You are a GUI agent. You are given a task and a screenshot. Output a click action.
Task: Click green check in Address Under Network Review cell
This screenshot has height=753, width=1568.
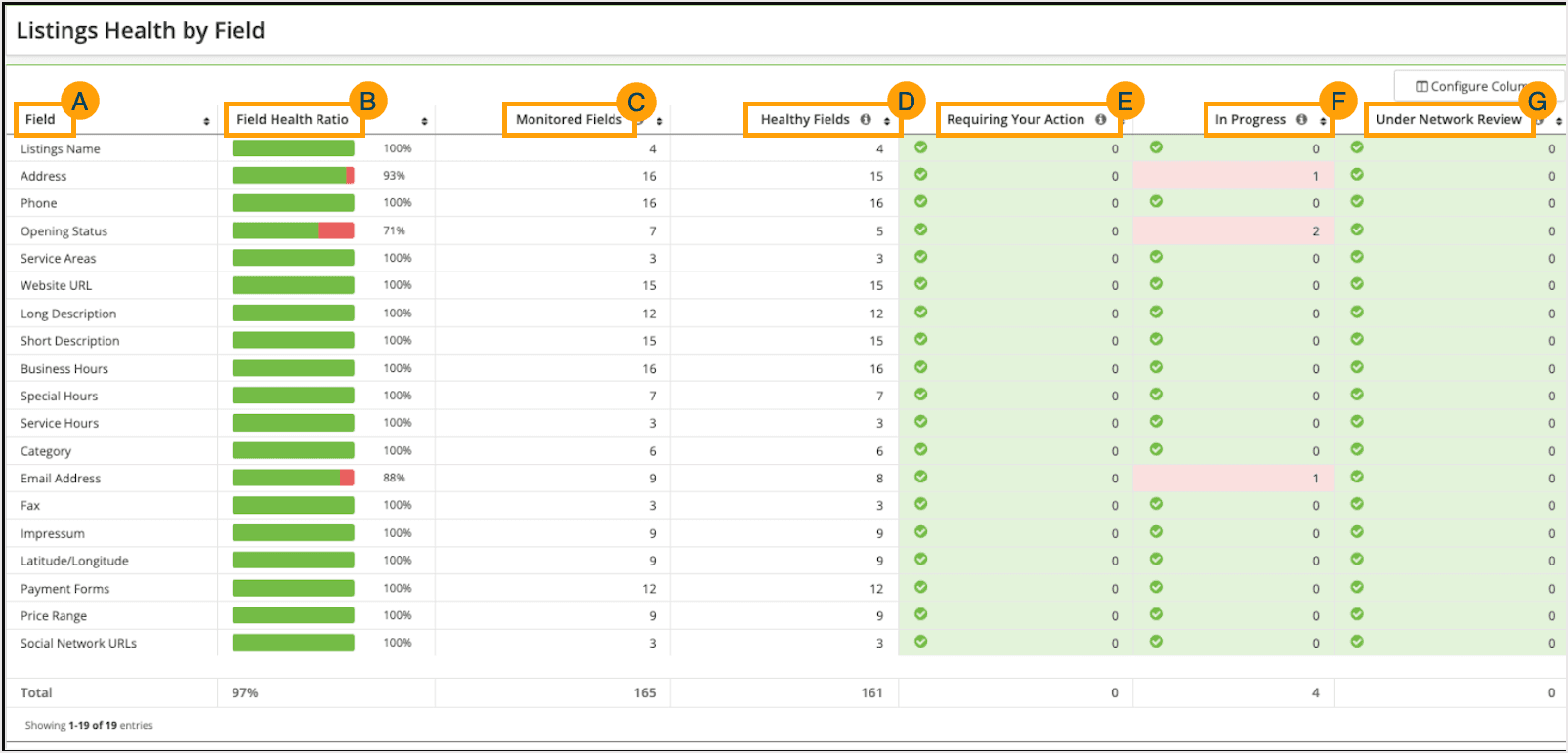click(x=1357, y=175)
